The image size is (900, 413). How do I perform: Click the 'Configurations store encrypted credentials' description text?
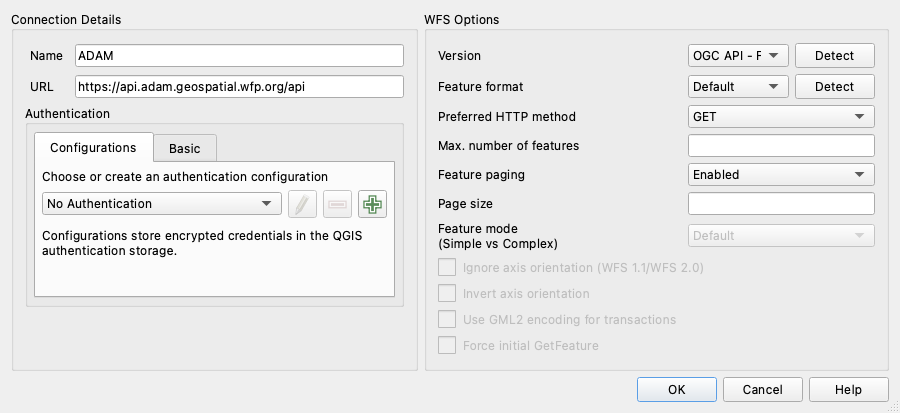(202, 243)
